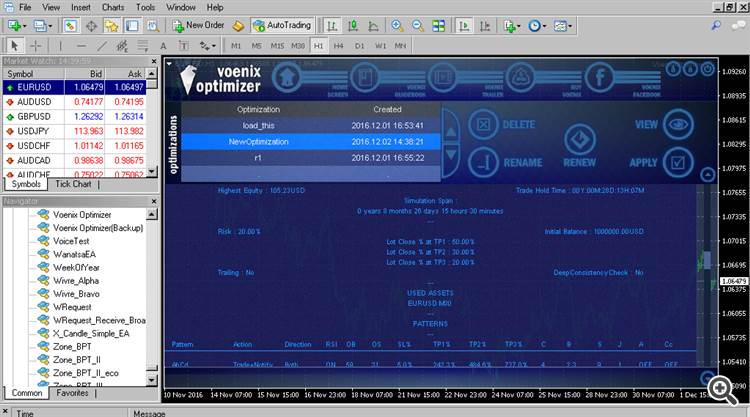Open the Charts menu
The width and height of the screenshot is (750, 417).
click(x=113, y=7)
